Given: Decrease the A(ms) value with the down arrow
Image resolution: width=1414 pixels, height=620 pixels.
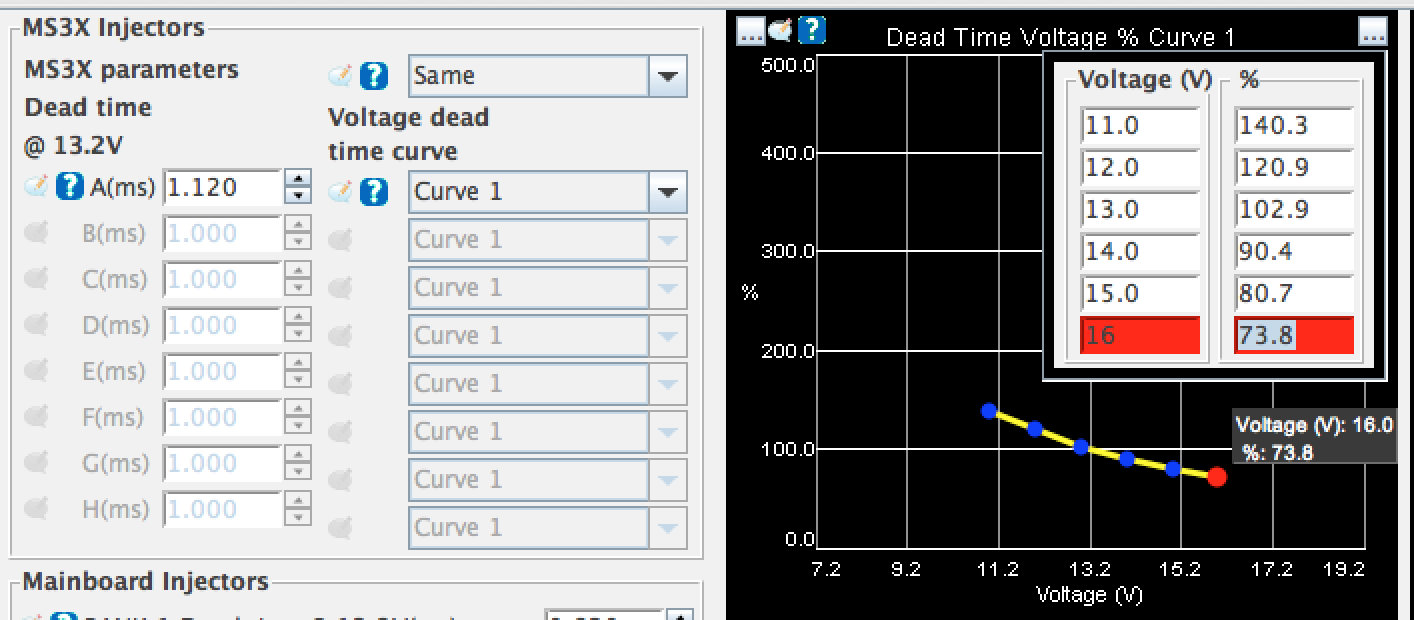Looking at the screenshot, I should point(298,196).
